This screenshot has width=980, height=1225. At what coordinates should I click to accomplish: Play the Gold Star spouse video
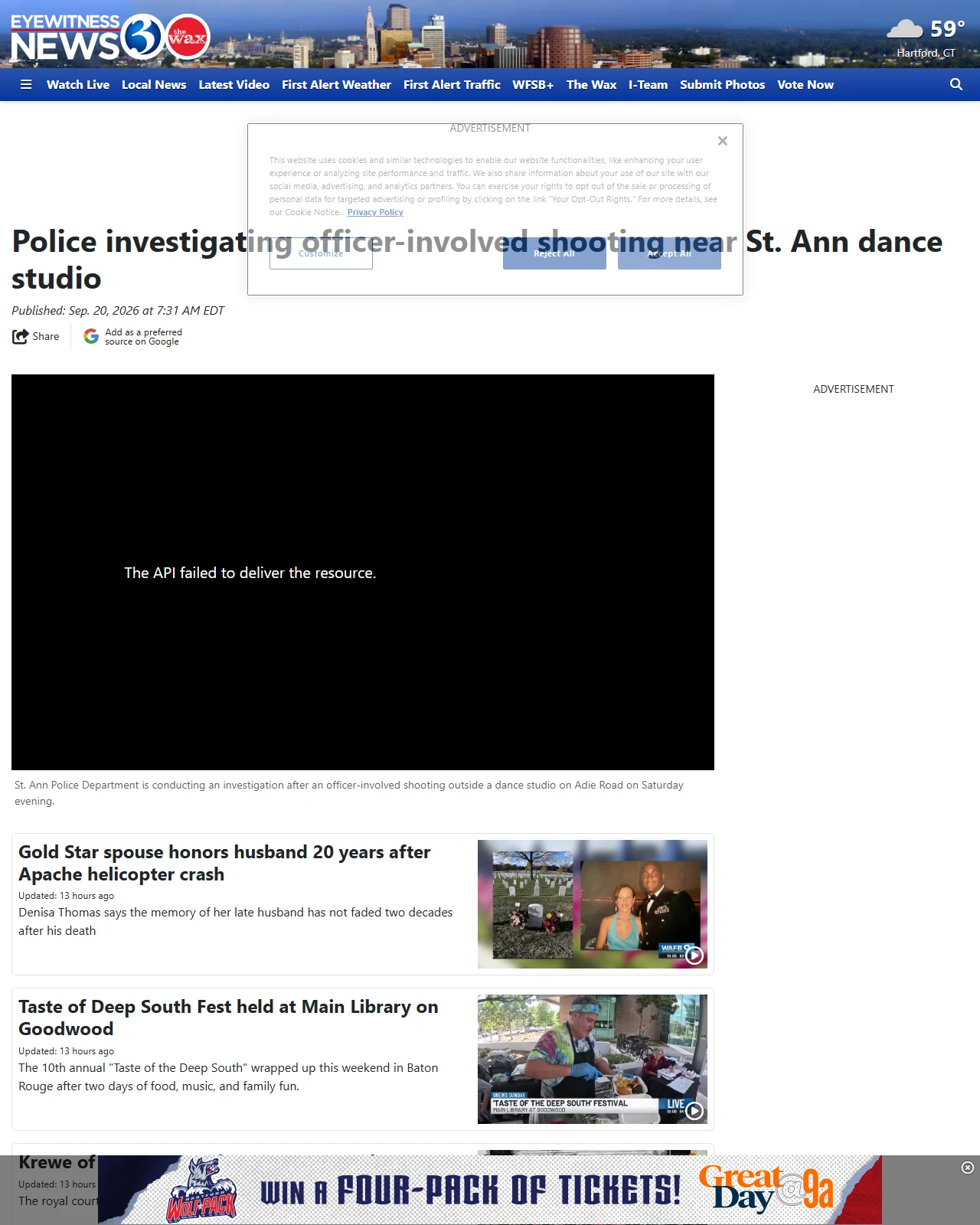[694, 955]
